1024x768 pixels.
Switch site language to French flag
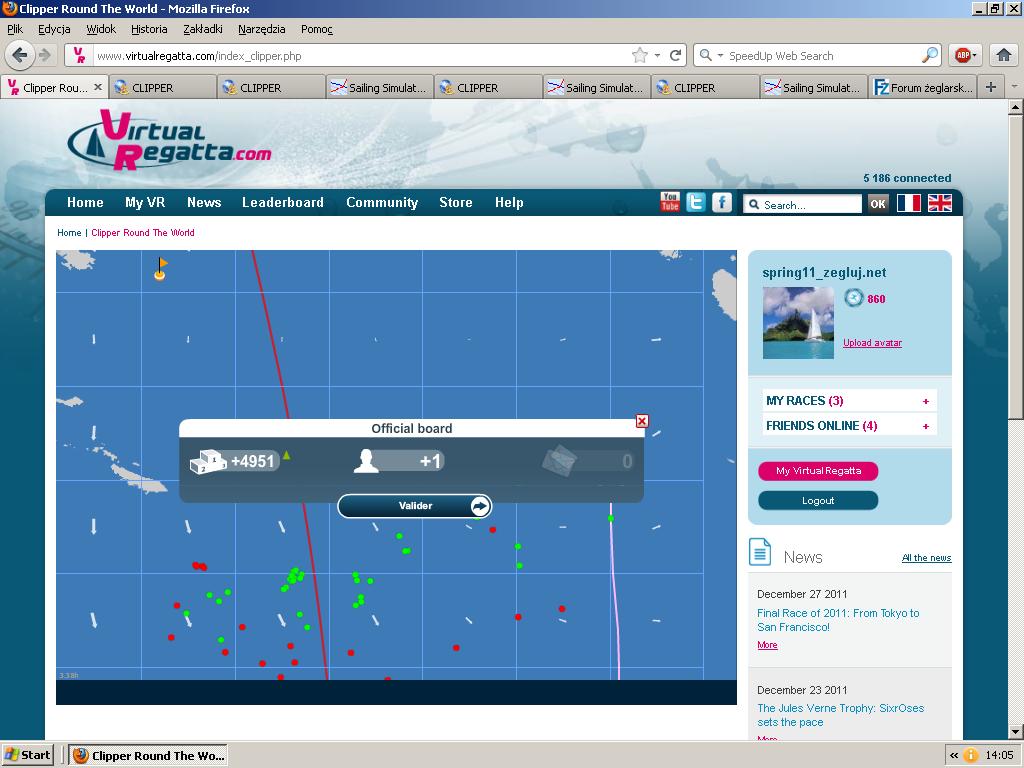coord(908,203)
